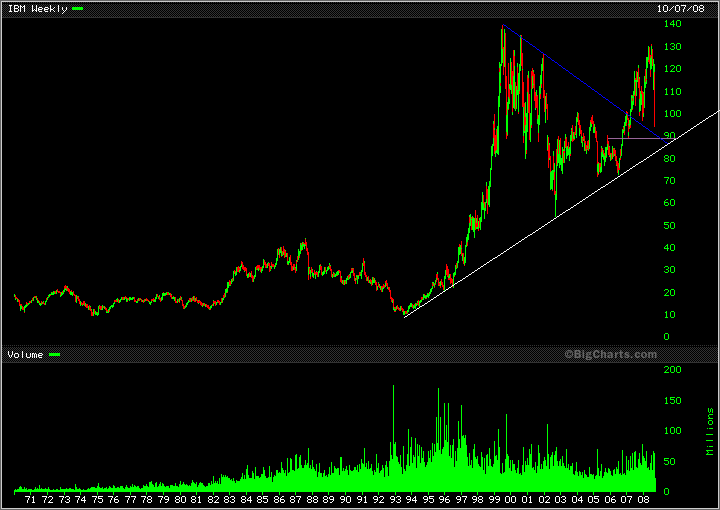Click "0" on the price axis
This screenshot has height=510, width=720.
[x=666, y=336]
